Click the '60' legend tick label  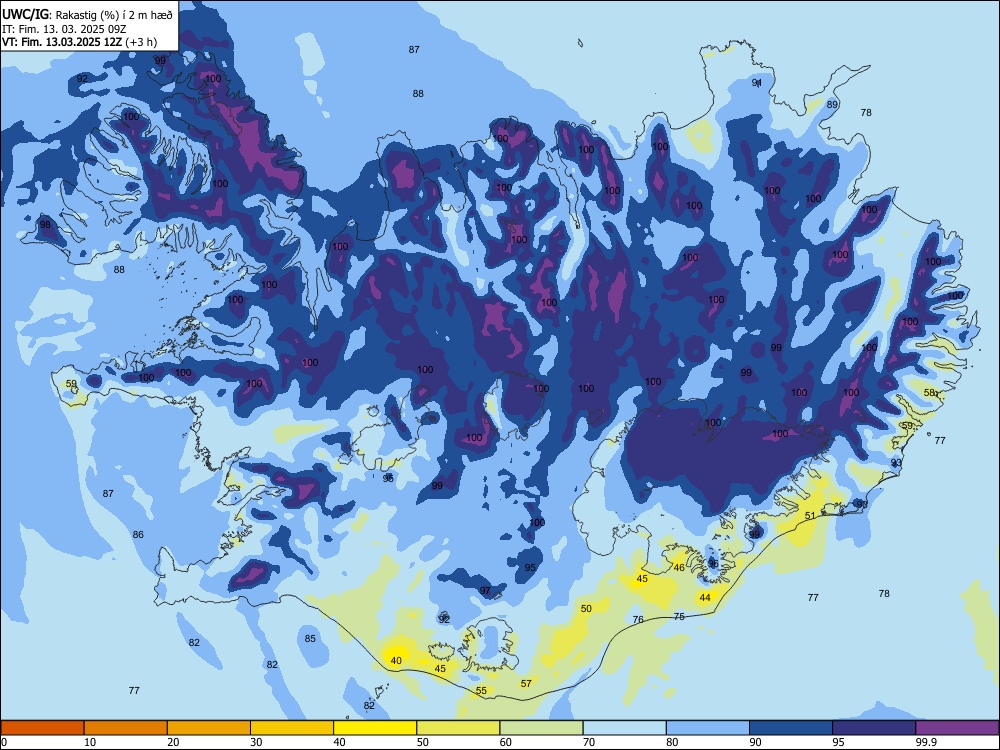point(506,742)
